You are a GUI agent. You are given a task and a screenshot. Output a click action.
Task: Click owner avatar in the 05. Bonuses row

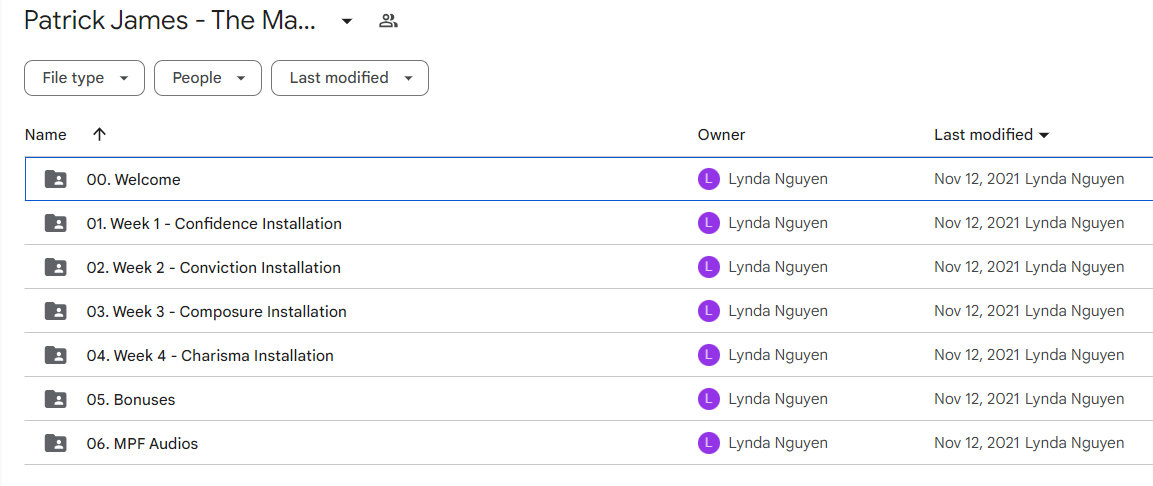click(708, 399)
